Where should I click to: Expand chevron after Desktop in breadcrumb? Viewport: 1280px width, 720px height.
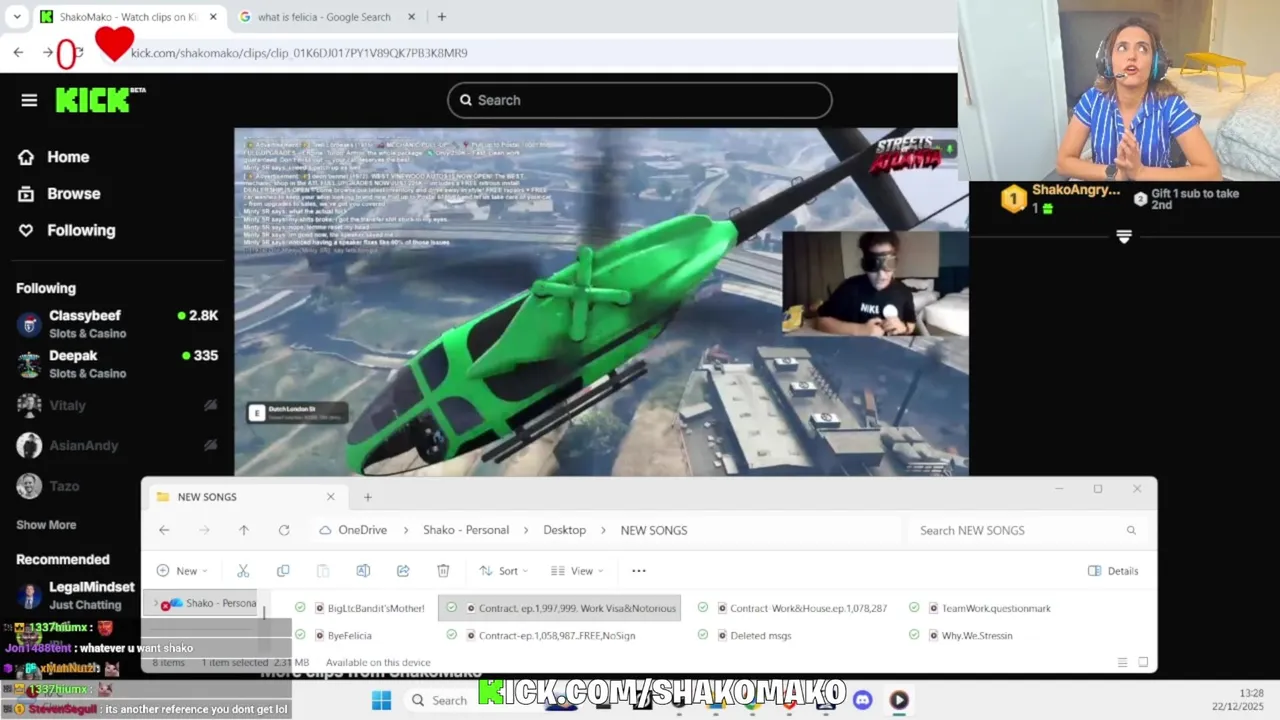(603, 530)
